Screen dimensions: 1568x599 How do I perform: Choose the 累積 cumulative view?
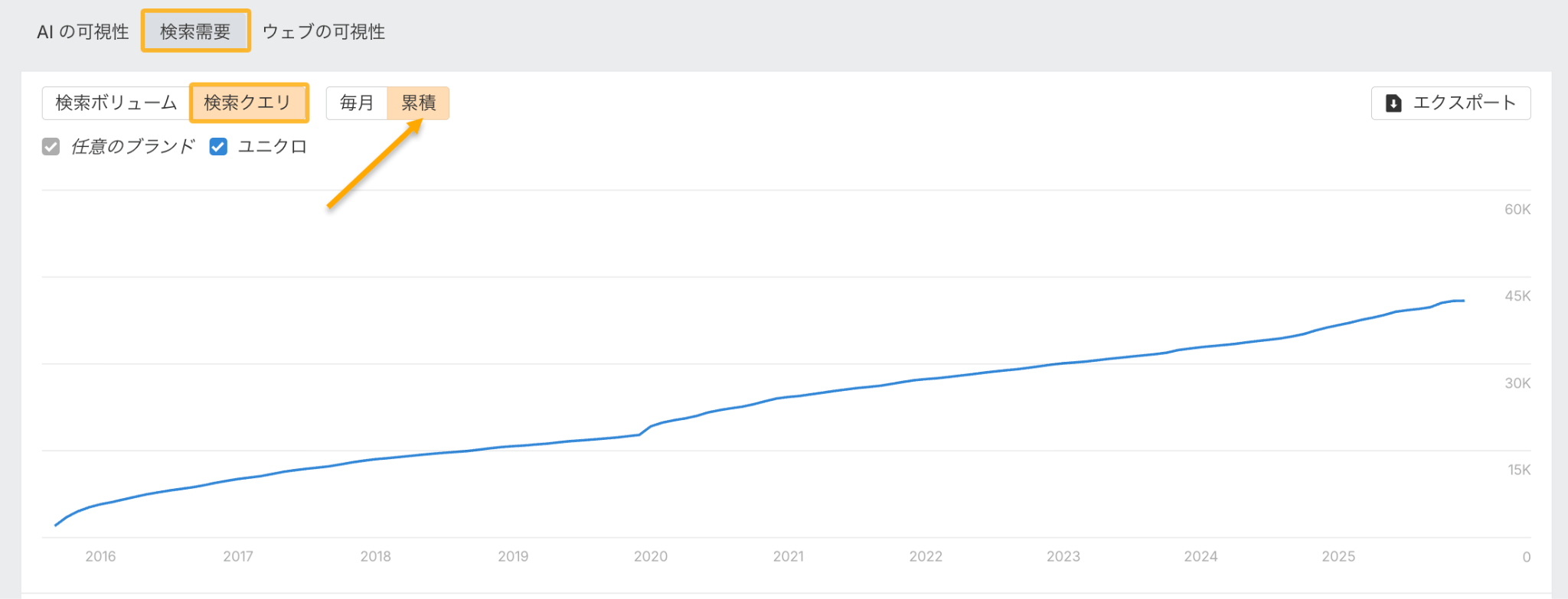pyautogui.click(x=418, y=103)
